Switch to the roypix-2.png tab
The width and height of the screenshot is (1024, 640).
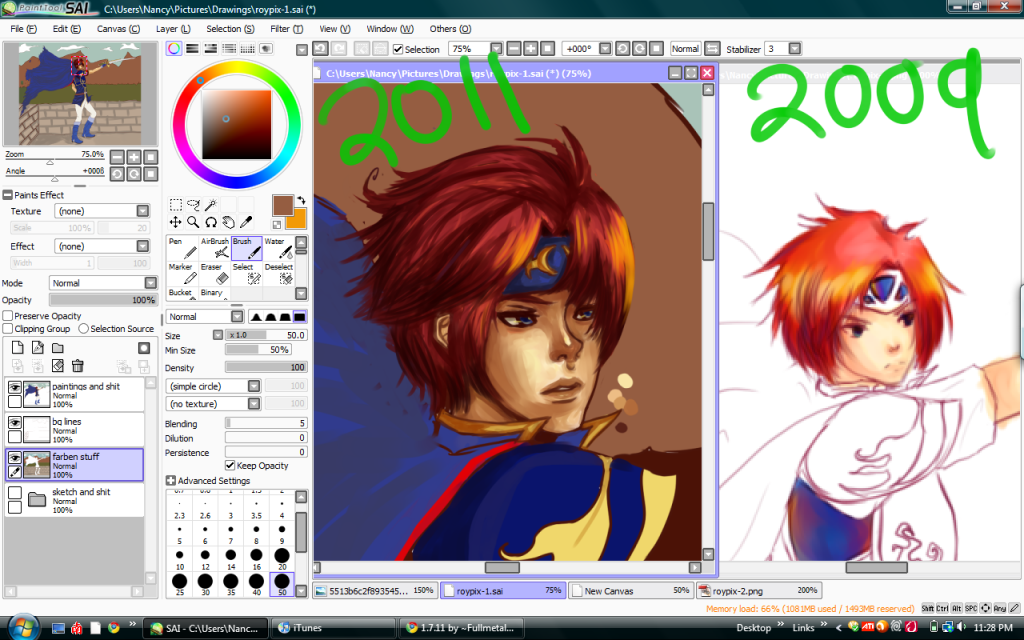tap(758, 590)
